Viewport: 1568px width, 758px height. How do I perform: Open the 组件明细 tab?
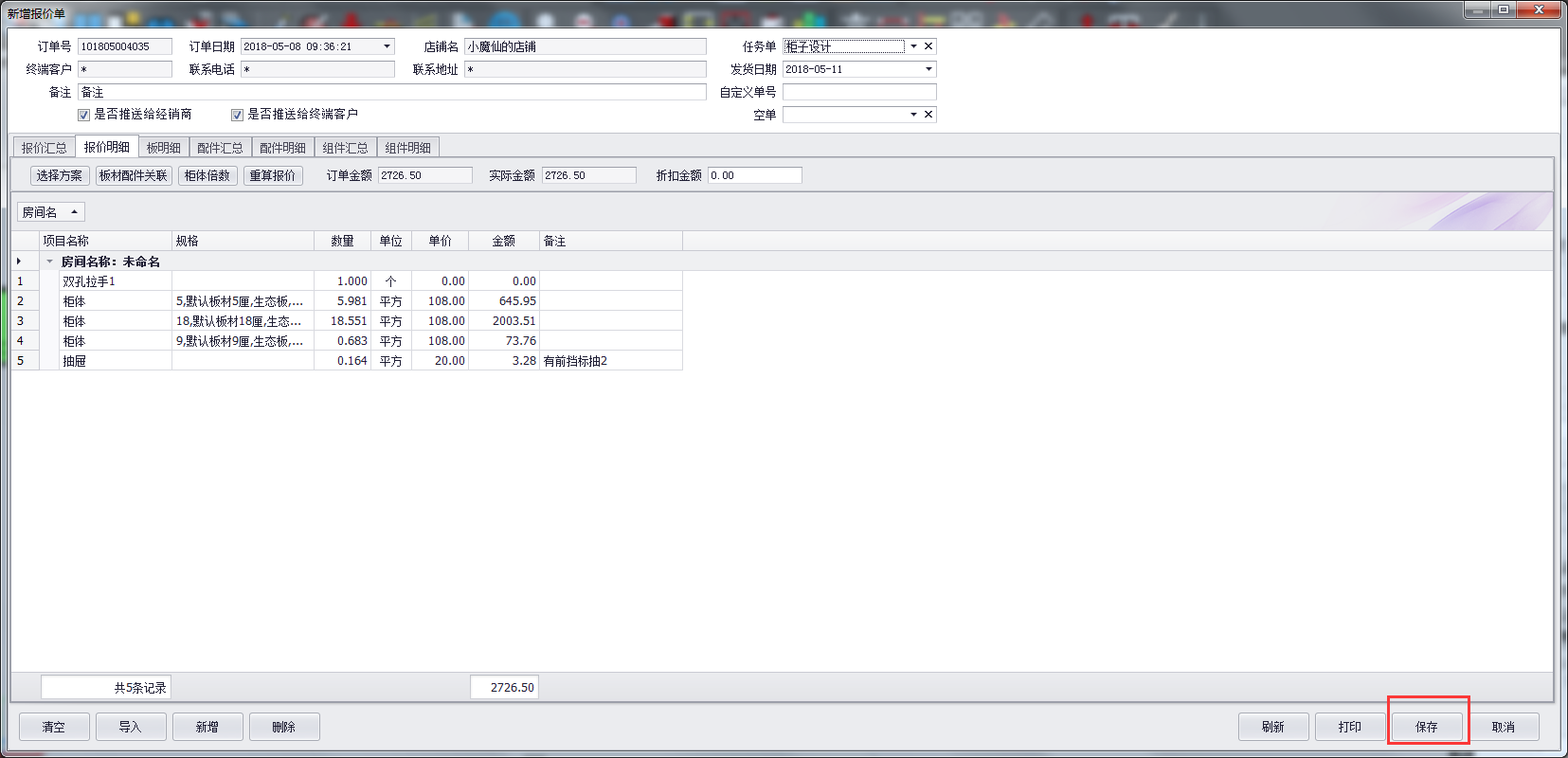(407, 148)
